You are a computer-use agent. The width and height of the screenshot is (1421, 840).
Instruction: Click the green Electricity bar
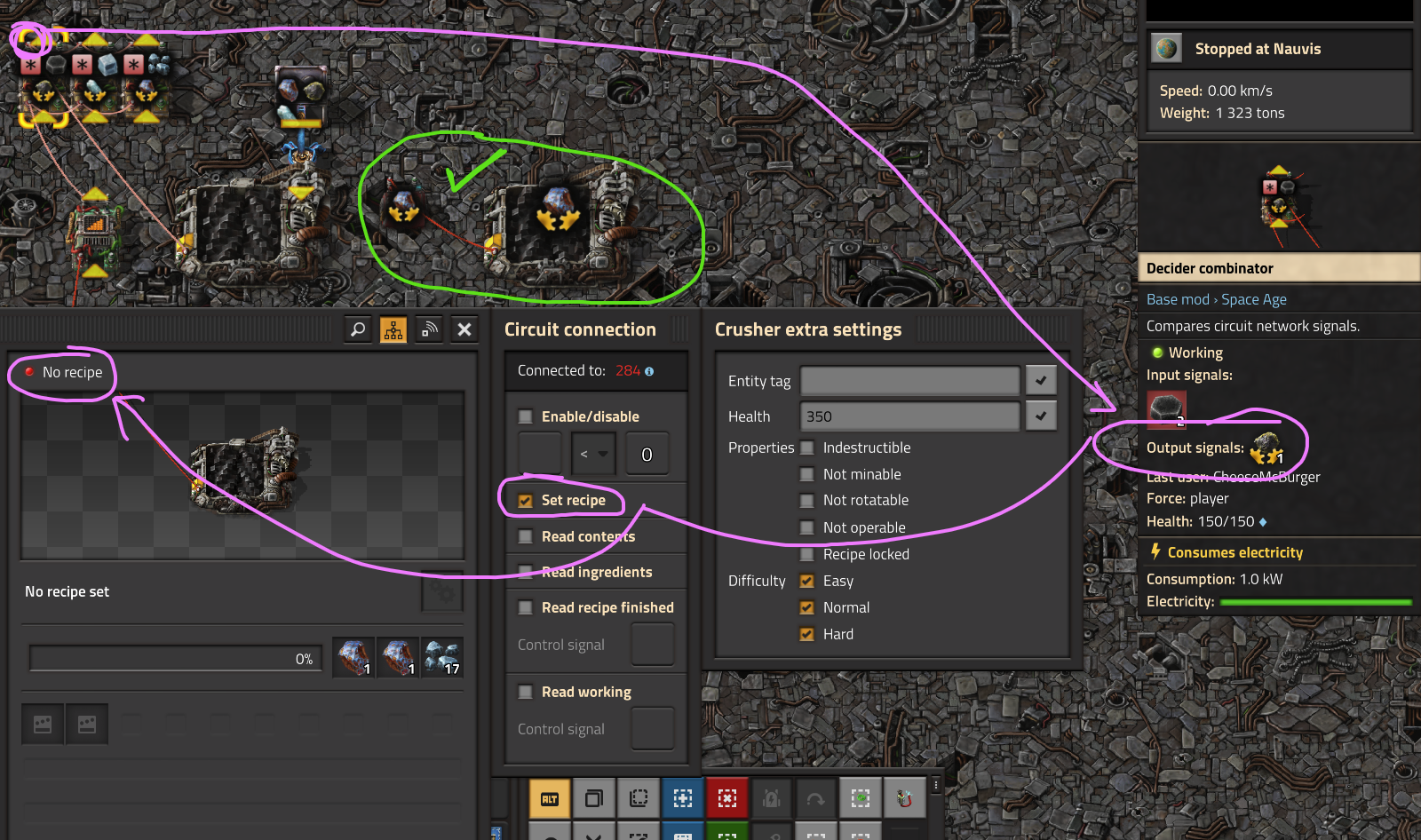1315,602
